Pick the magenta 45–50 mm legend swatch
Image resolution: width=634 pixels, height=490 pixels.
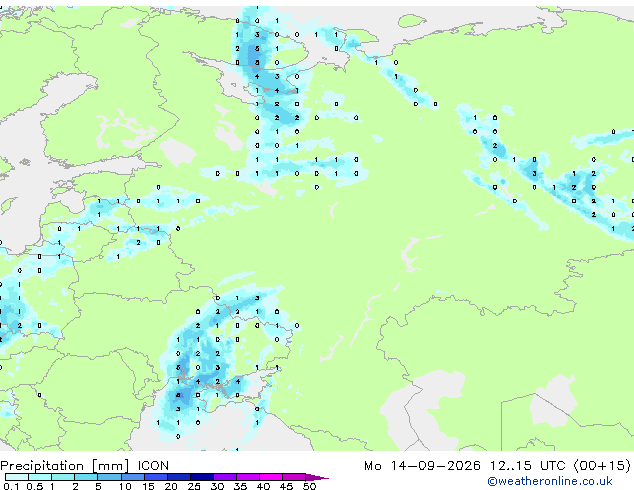[x=294, y=477]
